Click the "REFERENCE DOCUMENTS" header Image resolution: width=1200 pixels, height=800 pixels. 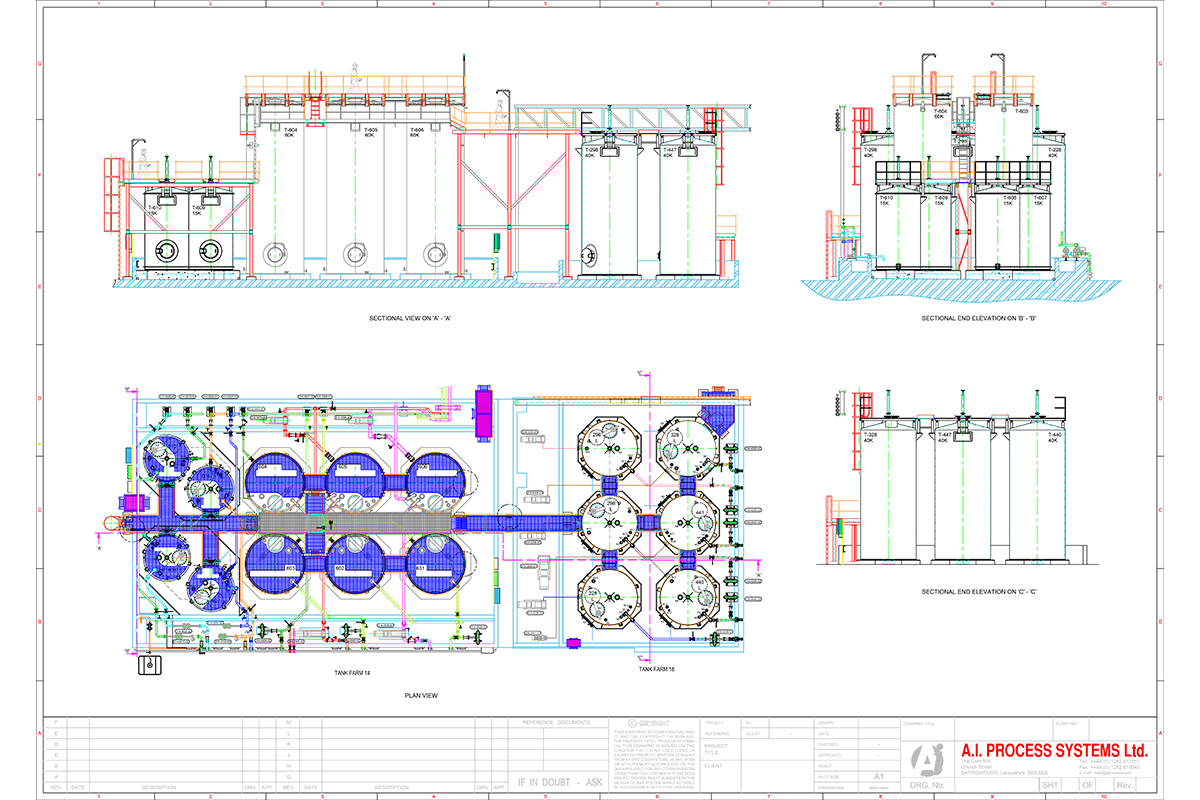(557, 722)
